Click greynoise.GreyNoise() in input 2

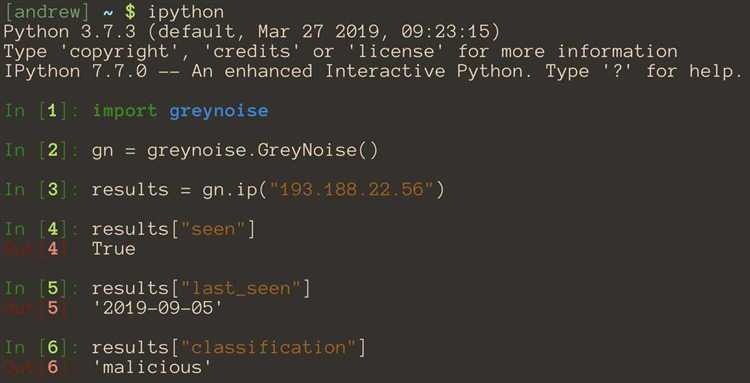(263, 151)
